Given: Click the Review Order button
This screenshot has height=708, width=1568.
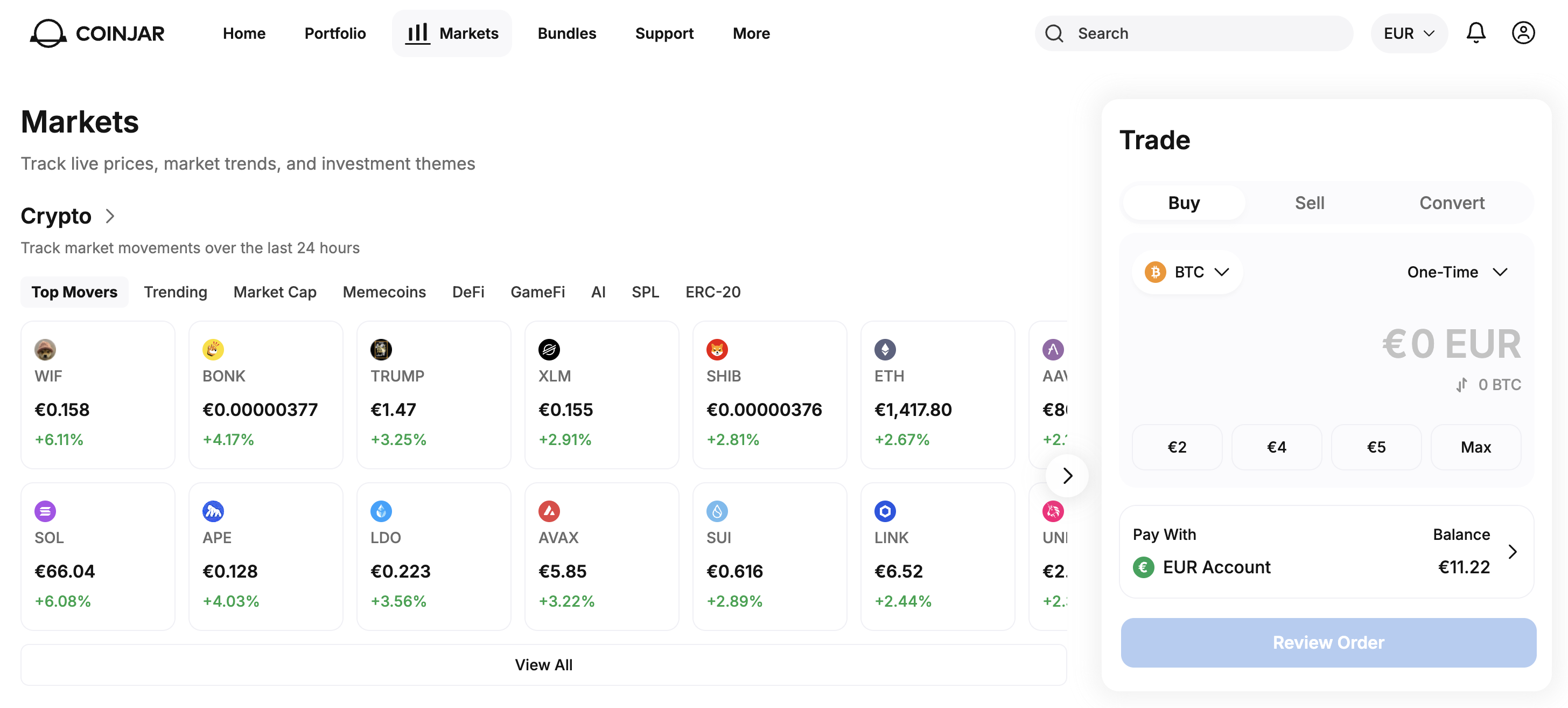Looking at the screenshot, I should click(1328, 642).
